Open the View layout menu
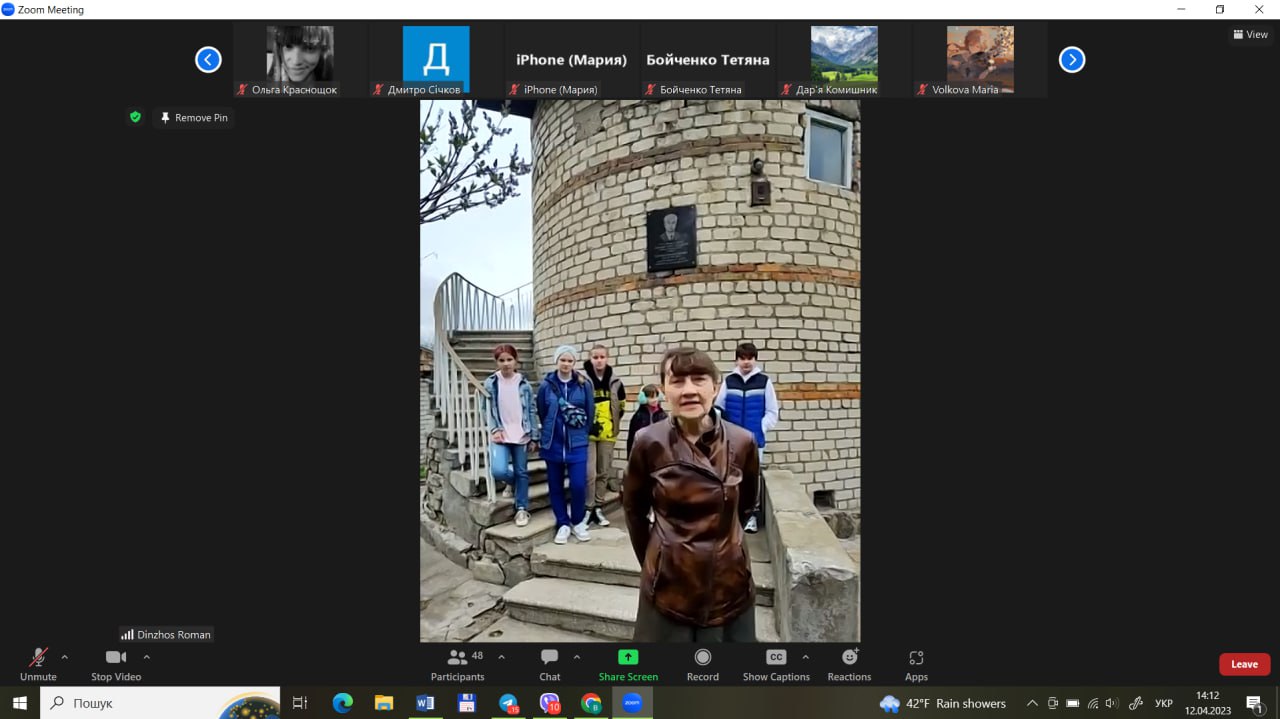 click(1251, 34)
